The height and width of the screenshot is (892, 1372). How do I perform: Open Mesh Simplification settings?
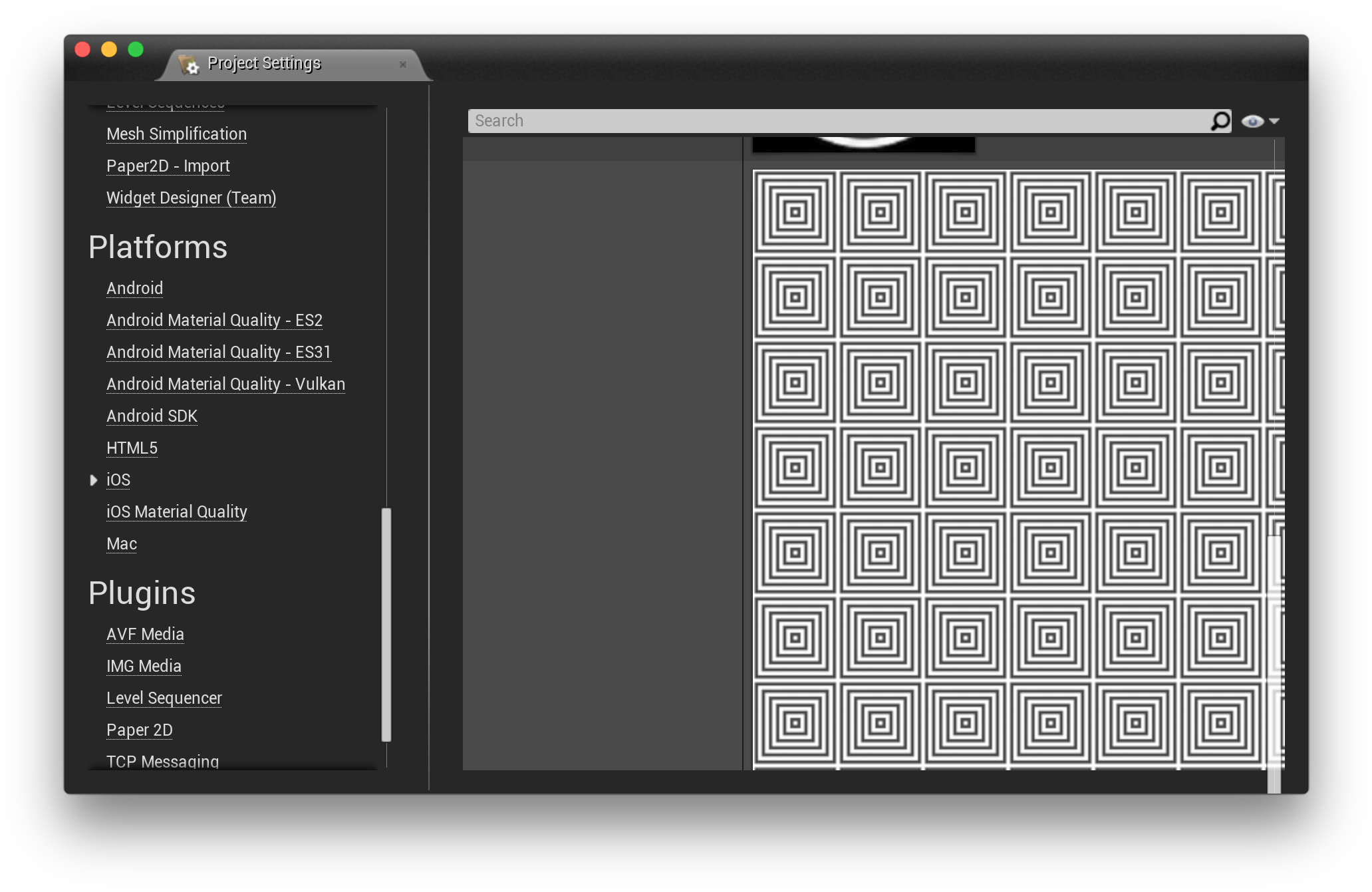click(176, 134)
